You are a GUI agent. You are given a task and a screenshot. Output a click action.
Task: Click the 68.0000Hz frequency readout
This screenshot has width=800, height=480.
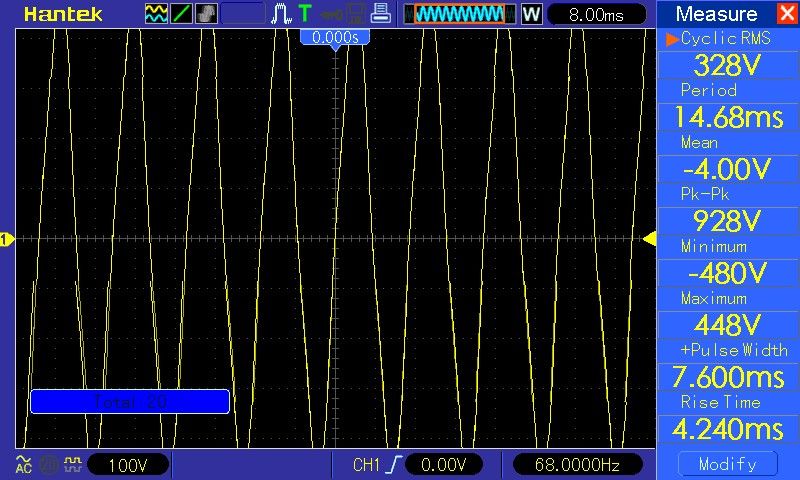577,465
